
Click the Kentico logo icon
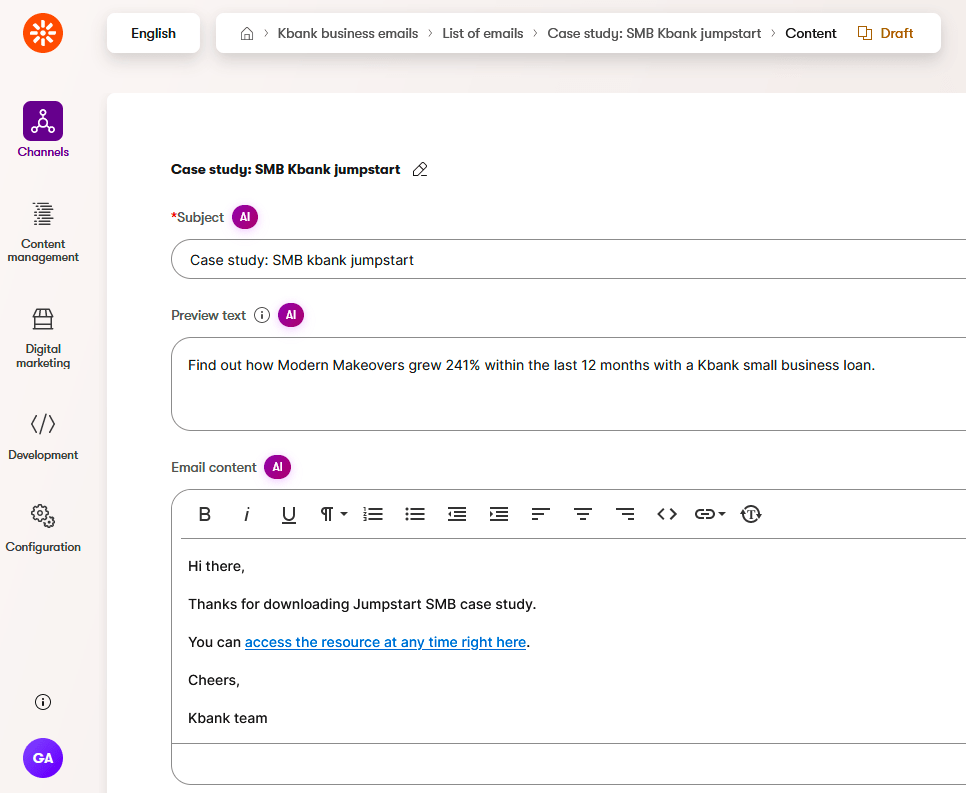(43, 33)
